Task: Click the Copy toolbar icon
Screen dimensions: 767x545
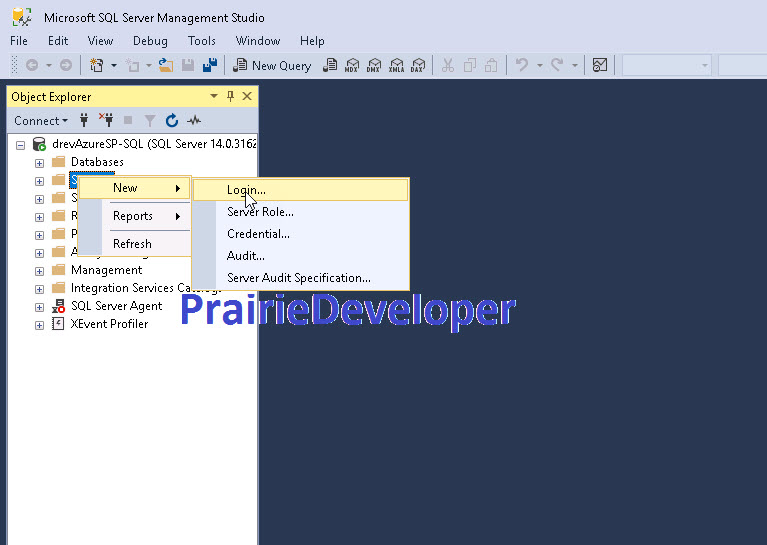Action: pos(470,65)
